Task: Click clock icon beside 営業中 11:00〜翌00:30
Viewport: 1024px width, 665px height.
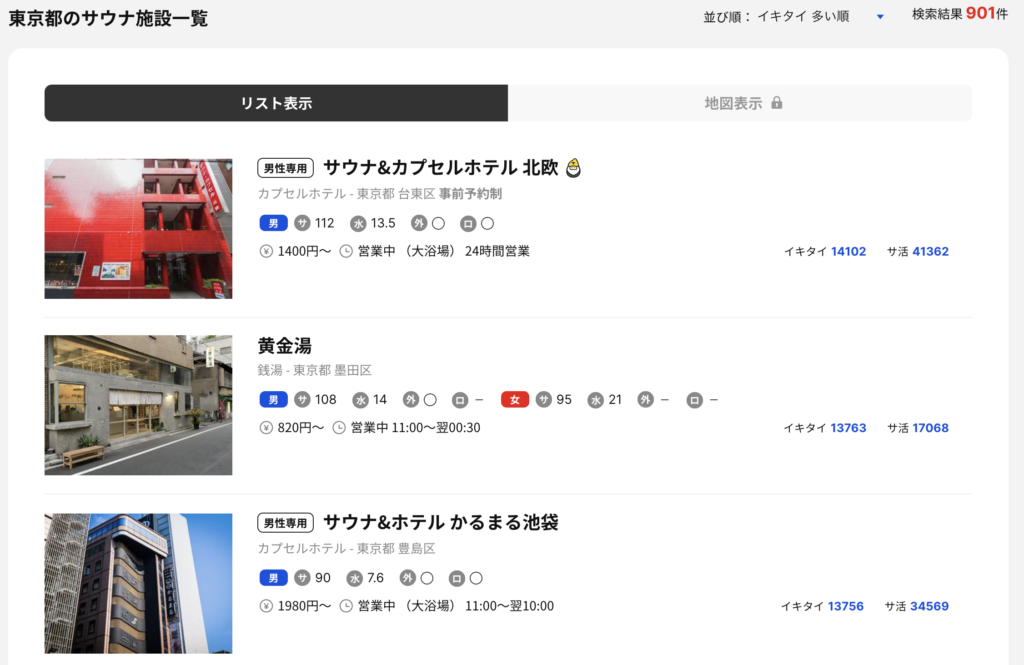Action: (x=339, y=428)
